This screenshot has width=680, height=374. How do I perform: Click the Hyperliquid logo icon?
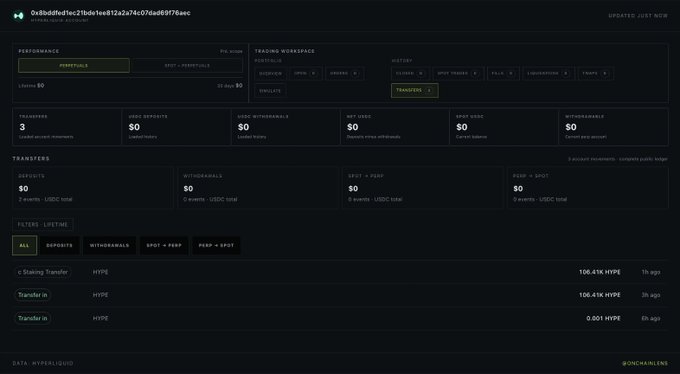pos(19,16)
